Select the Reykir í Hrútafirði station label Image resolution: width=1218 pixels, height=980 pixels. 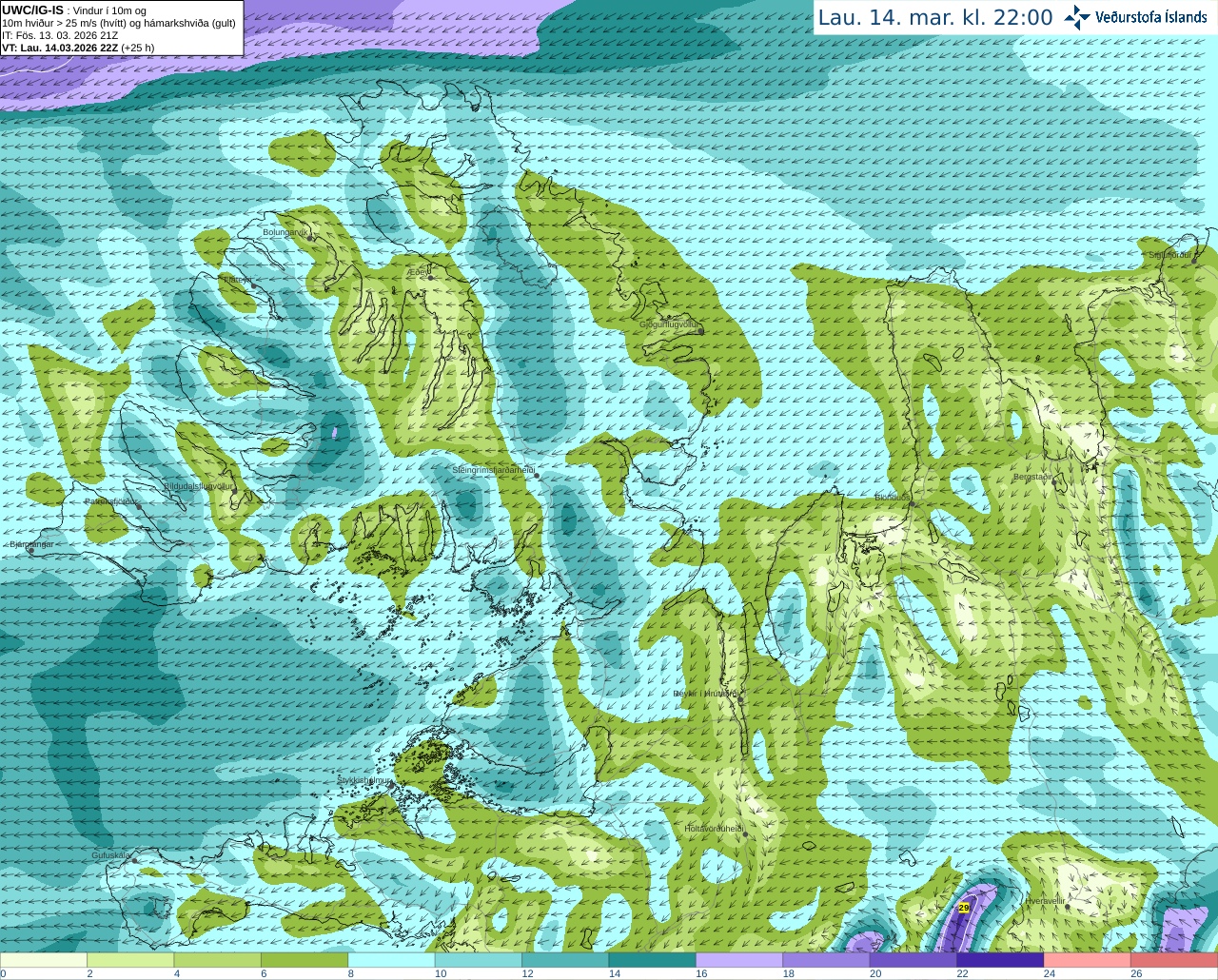pos(705,694)
